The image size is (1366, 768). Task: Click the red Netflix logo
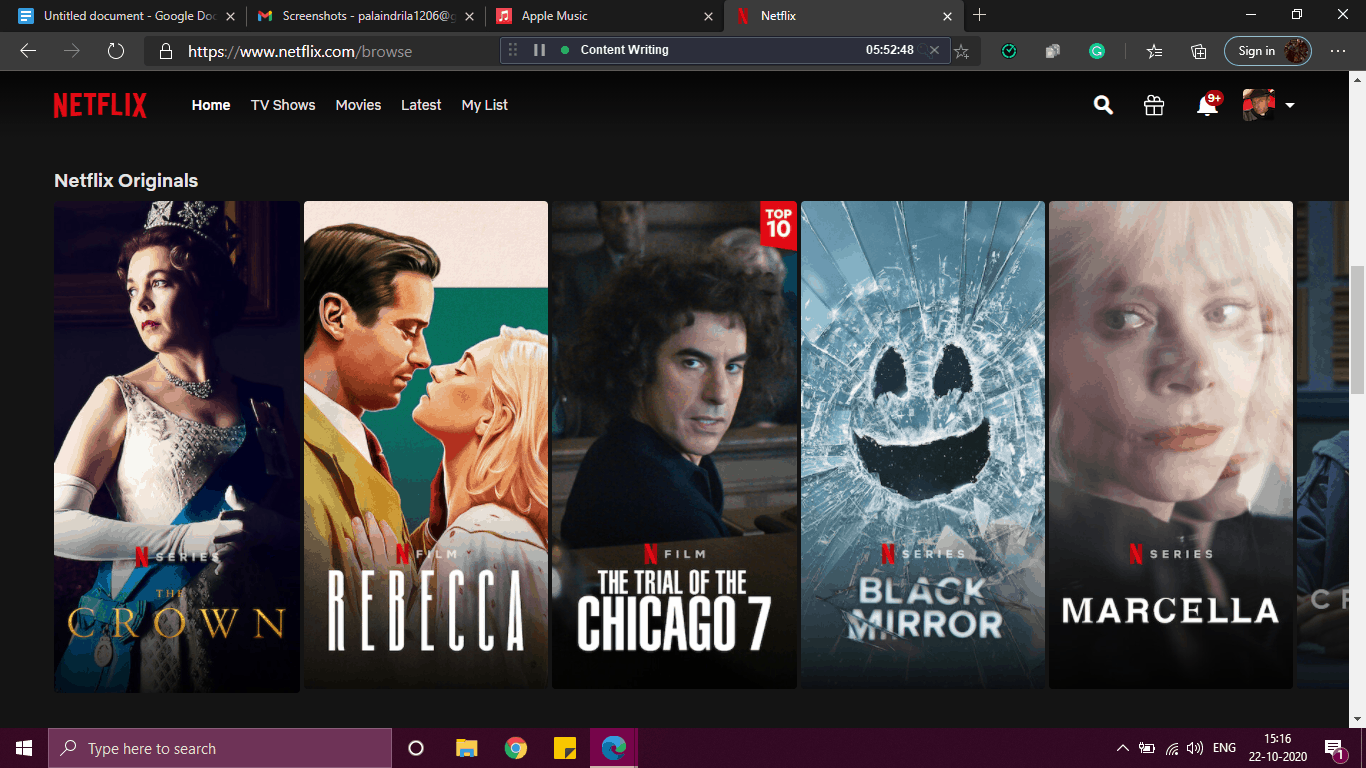tap(100, 105)
